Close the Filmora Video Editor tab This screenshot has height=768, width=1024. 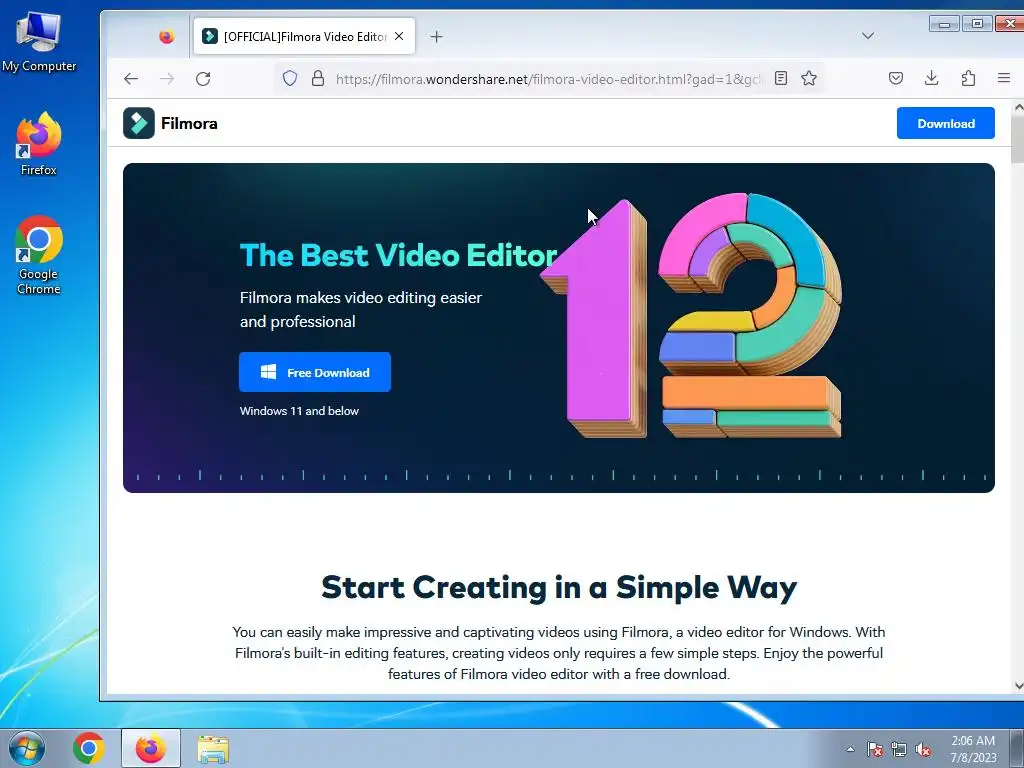tap(399, 37)
